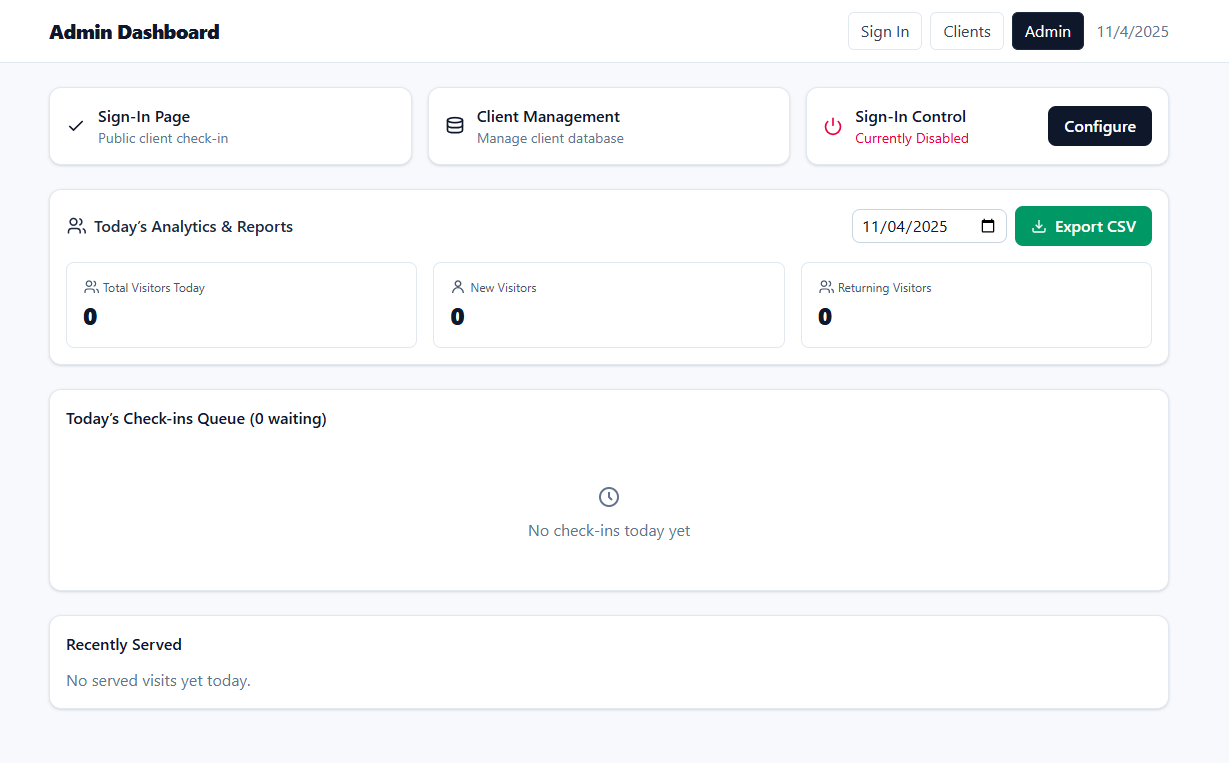Select the Clients navigation tab
This screenshot has width=1229, height=763.
click(966, 31)
